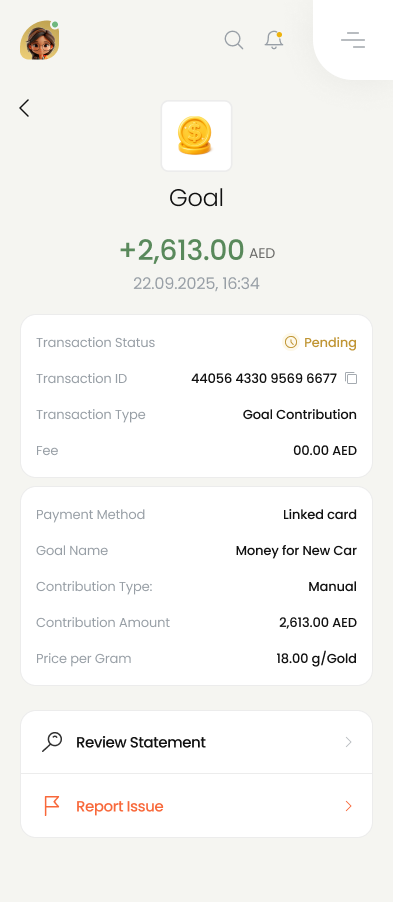Open notifications bell icon
Image resolution: width=393 pixels, height=902 pixels.
click(274, 40)
